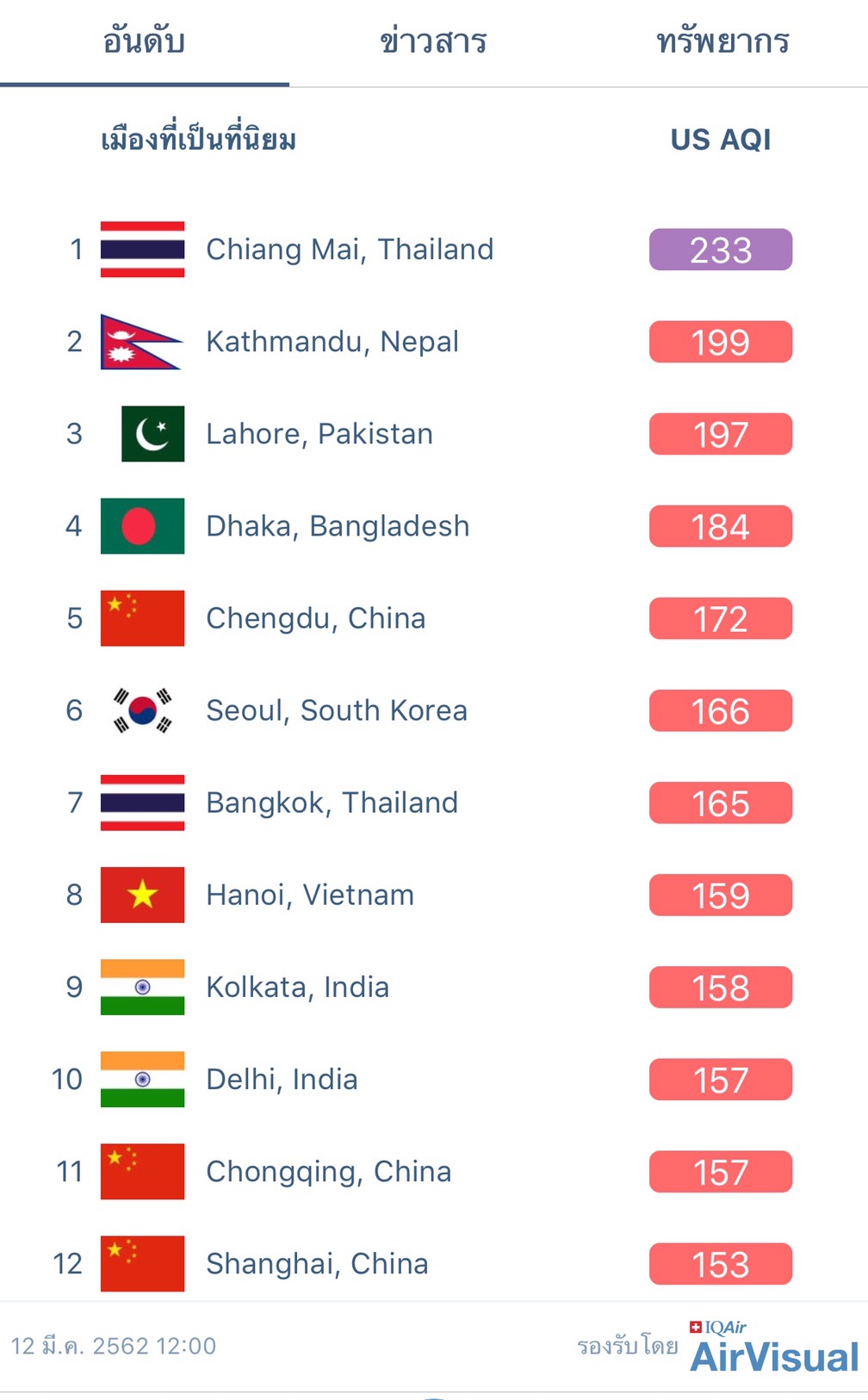Tap the South Korea flag icon
Image resolution: width=868 pixels, height=1400 pixels.
tap(142, 710)
